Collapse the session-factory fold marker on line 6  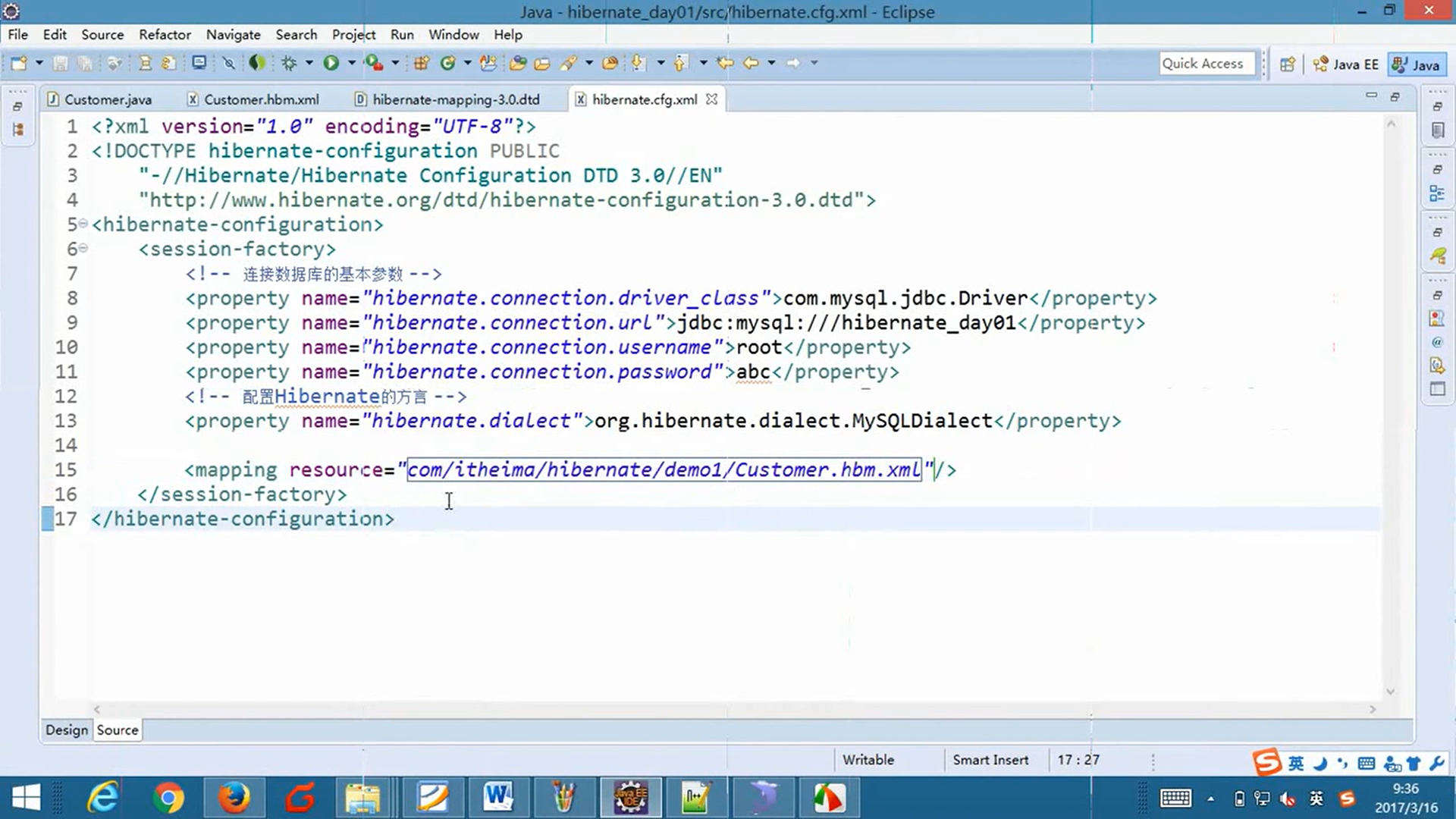tap(83, 248)
